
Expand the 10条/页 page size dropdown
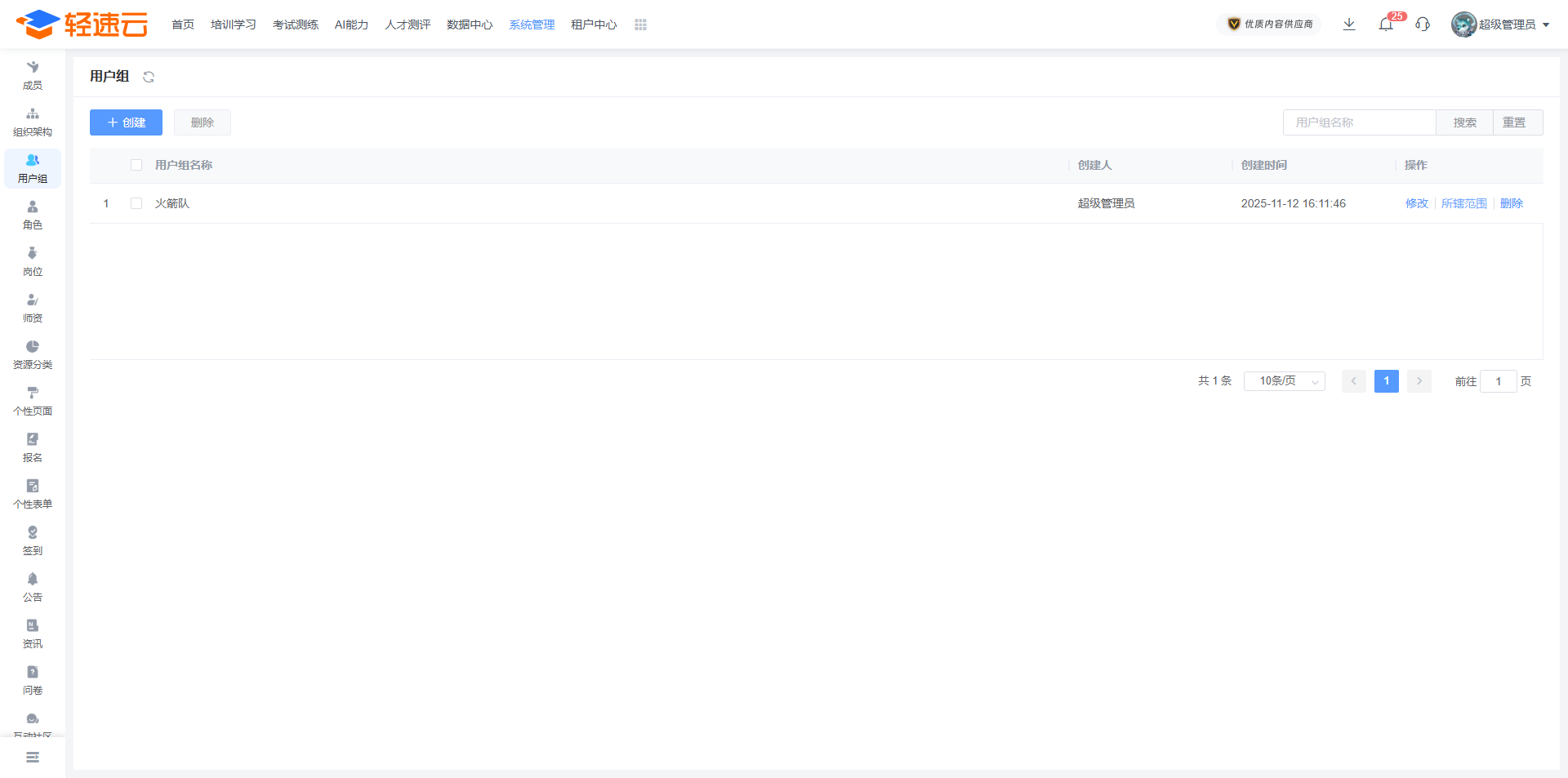(x=1284, y=381)
